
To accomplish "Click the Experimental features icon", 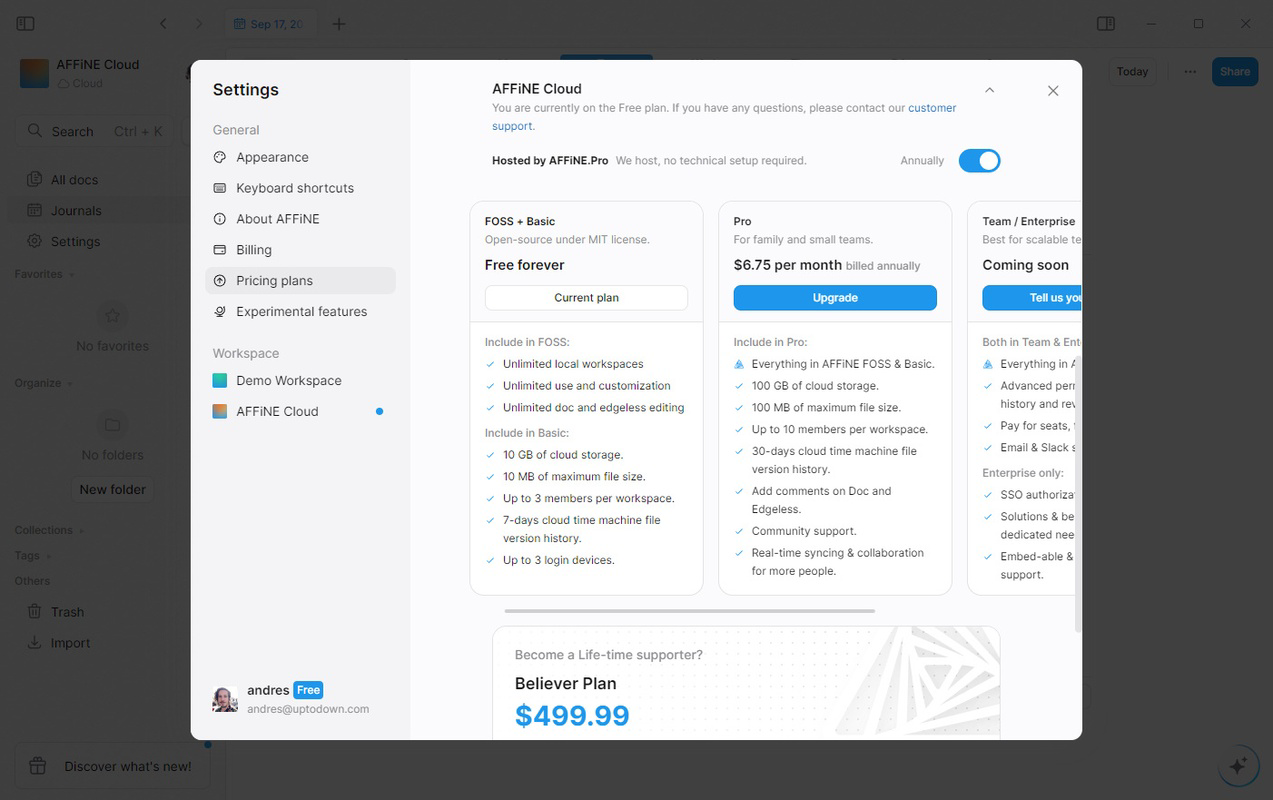I will [x=220, y=312].
